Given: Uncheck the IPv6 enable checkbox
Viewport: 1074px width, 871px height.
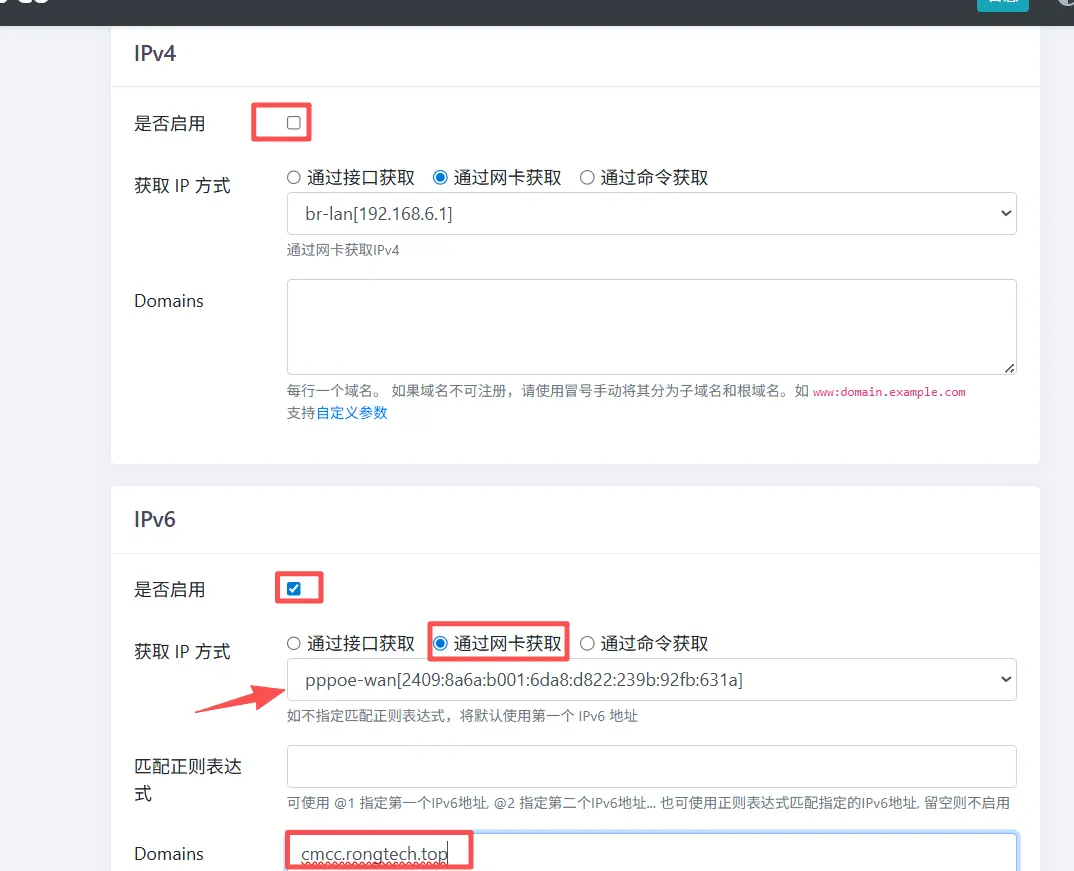Looking at the screenshot, I should [293, 589].
